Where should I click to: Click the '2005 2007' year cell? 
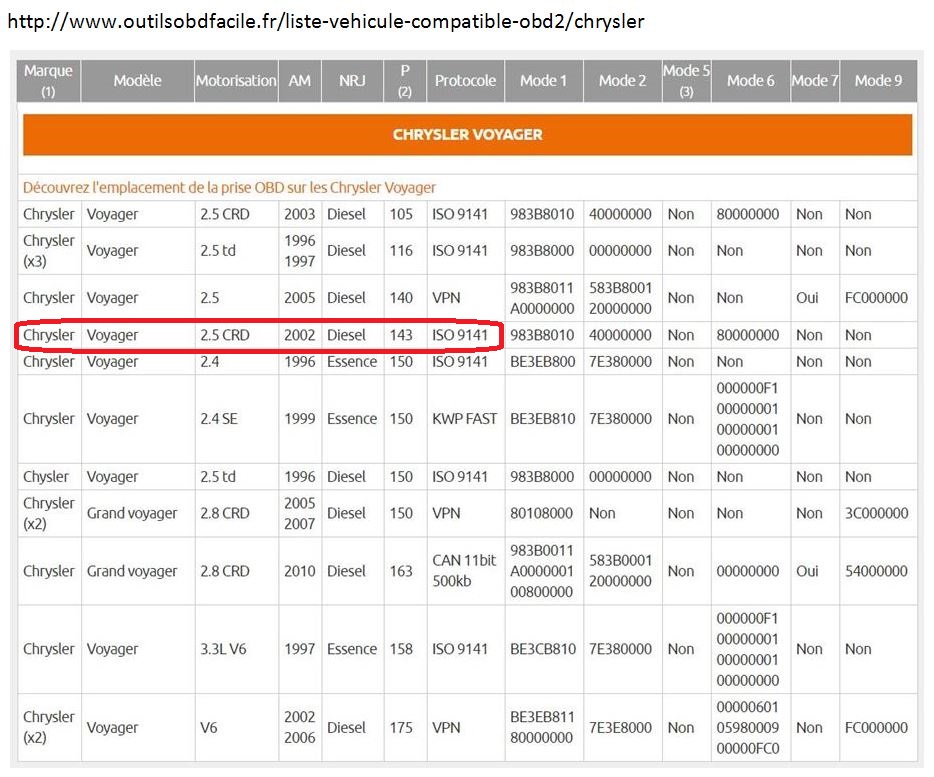[300, 514]
